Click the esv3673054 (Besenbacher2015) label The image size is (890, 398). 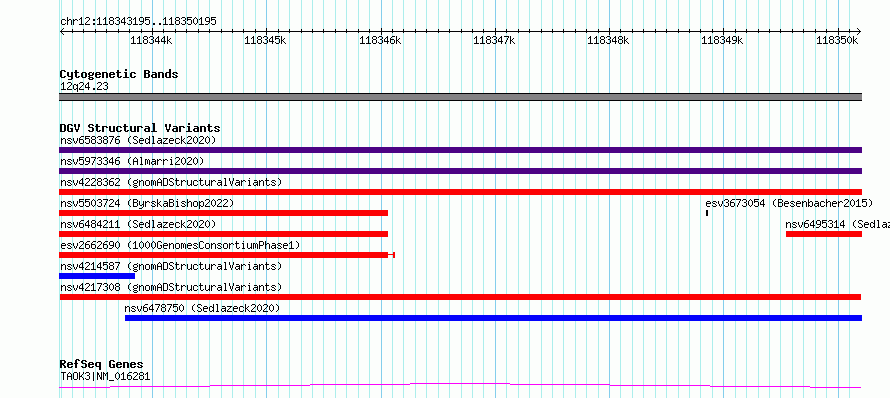click(x=789, y=203)
